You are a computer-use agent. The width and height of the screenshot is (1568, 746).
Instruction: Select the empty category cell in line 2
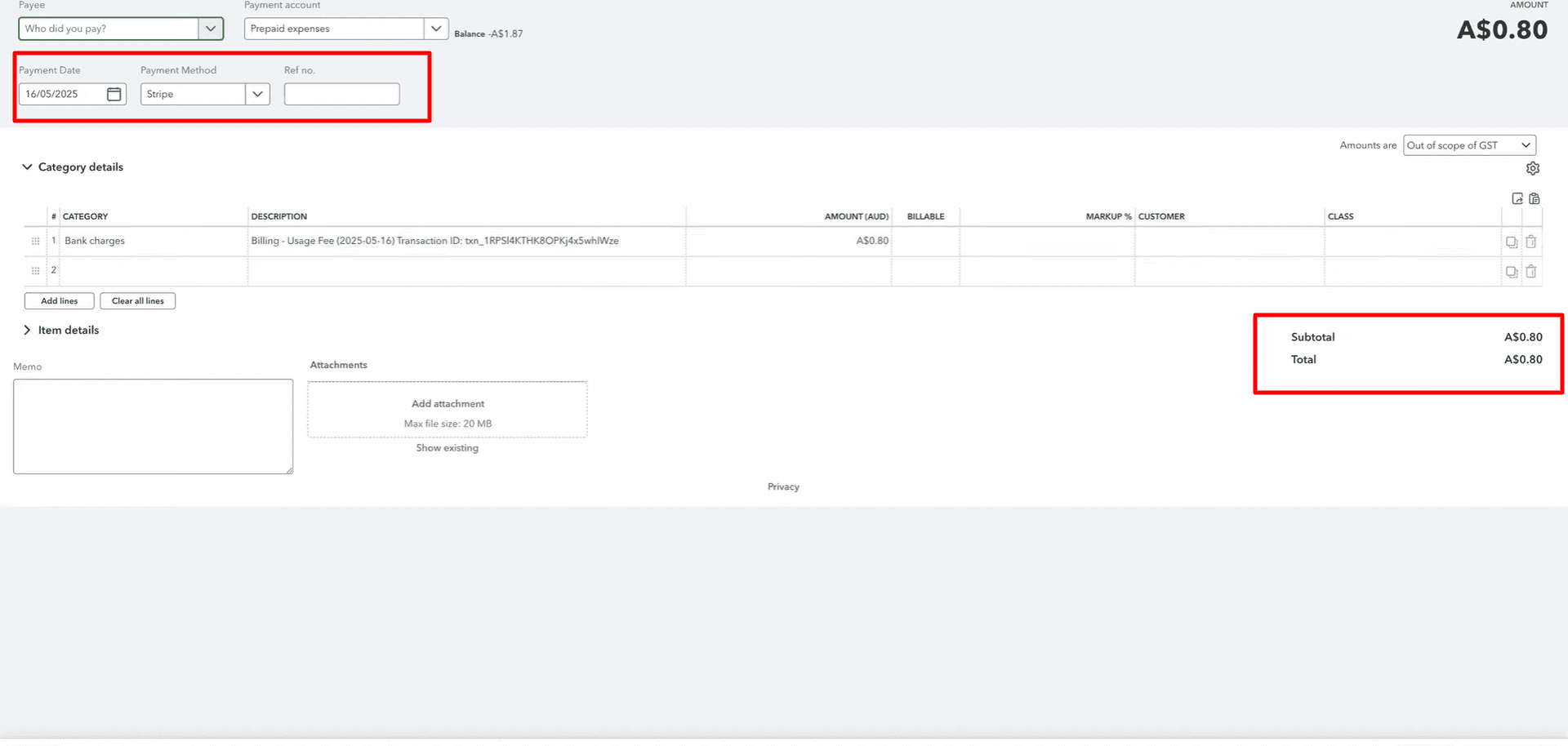tap(154, 271)
